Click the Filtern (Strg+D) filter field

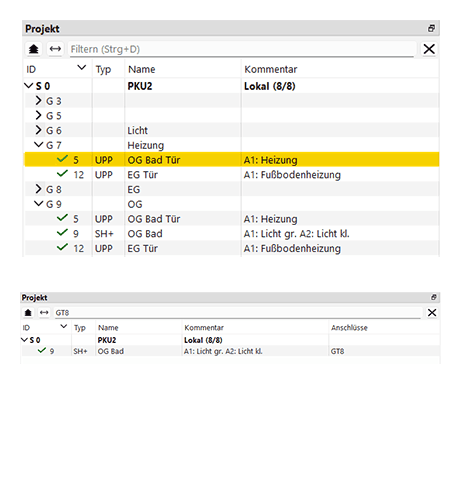[242, 49]
